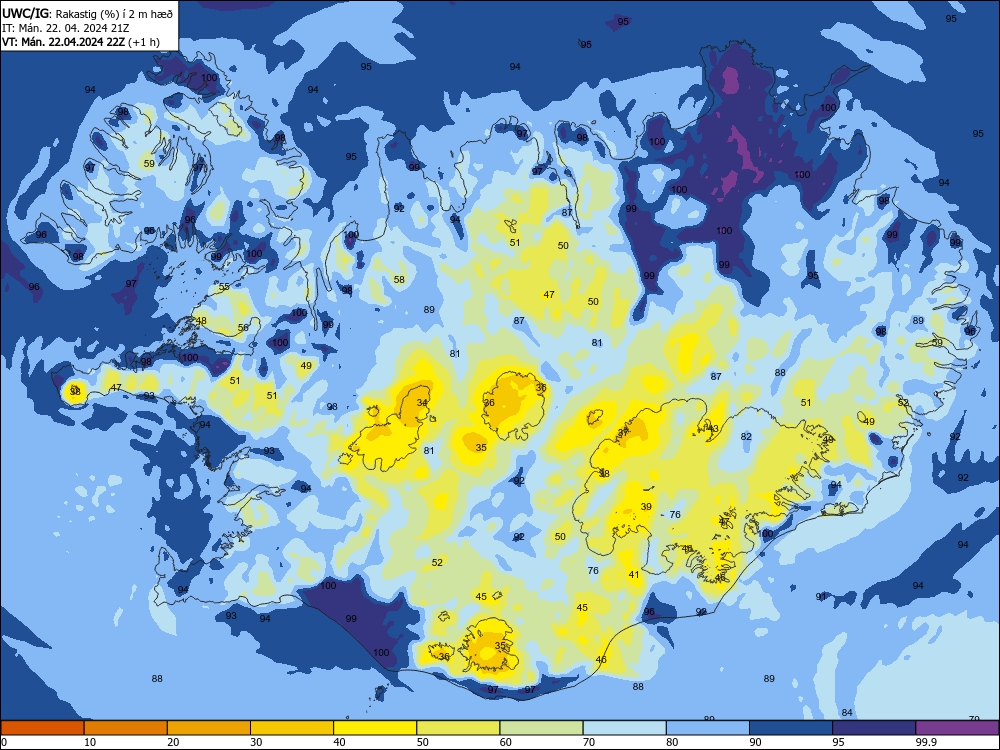Click the map value "34" on the glacier

422,402
